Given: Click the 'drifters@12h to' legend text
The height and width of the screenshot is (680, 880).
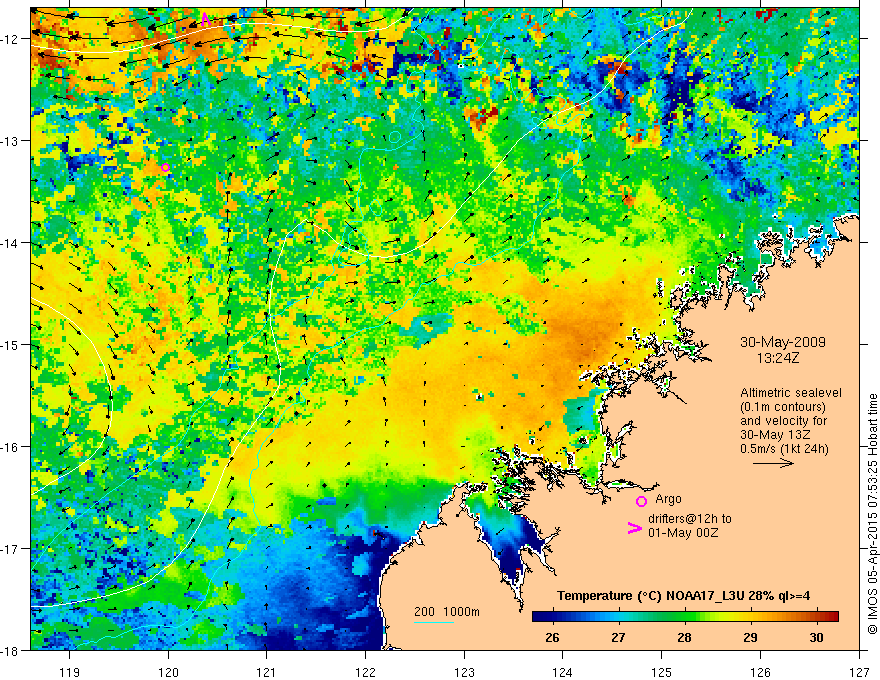Looking at the screenshot, I should click(x=690, y=519).
